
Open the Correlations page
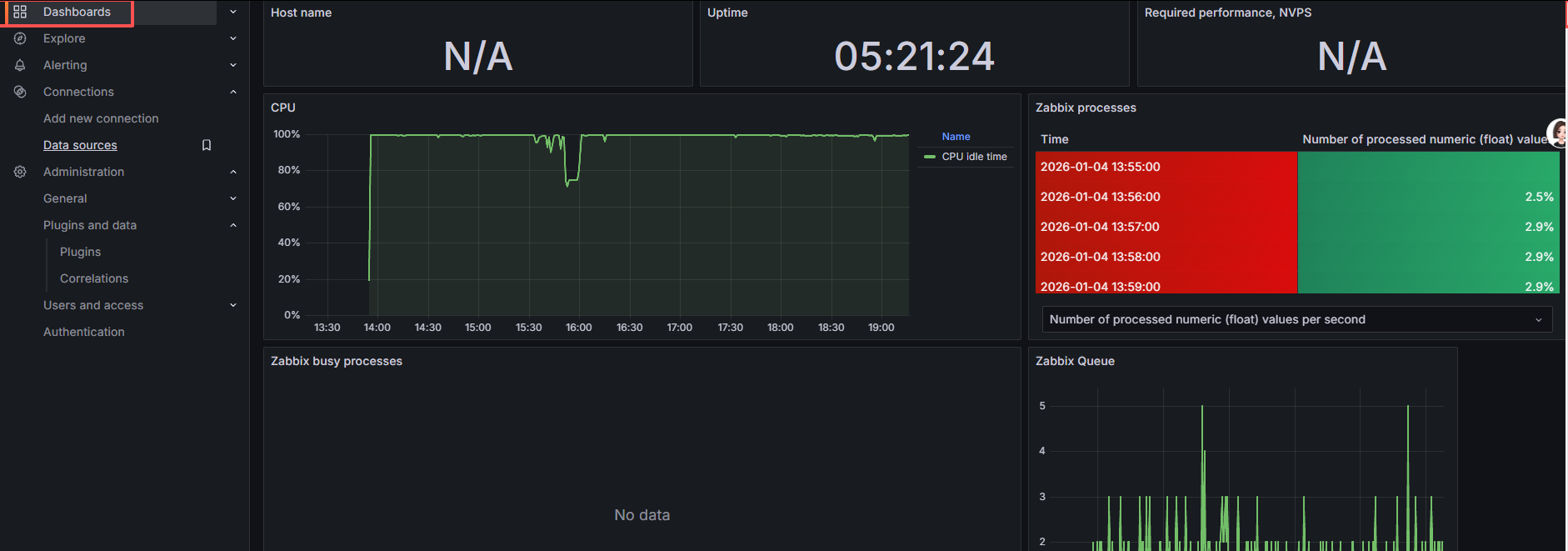click(94, 278)
